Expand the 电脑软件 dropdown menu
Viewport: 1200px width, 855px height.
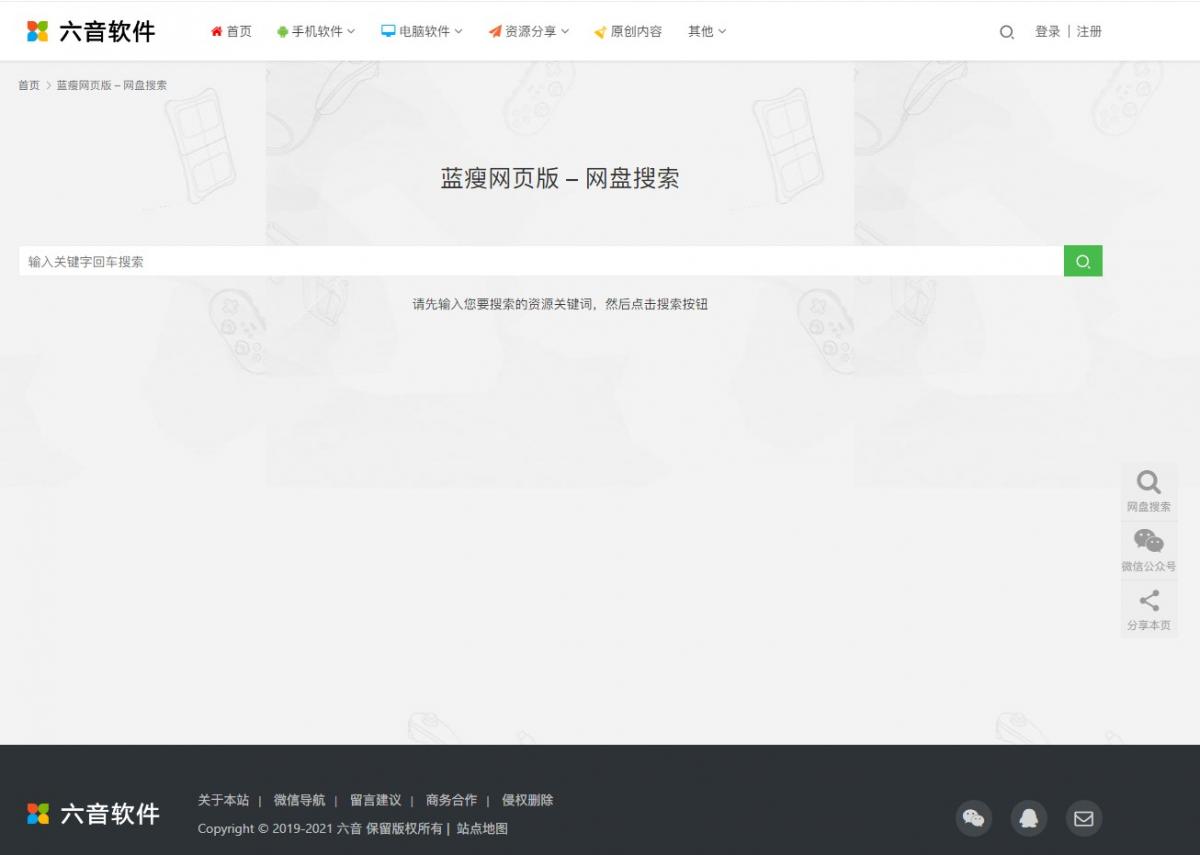422,31
